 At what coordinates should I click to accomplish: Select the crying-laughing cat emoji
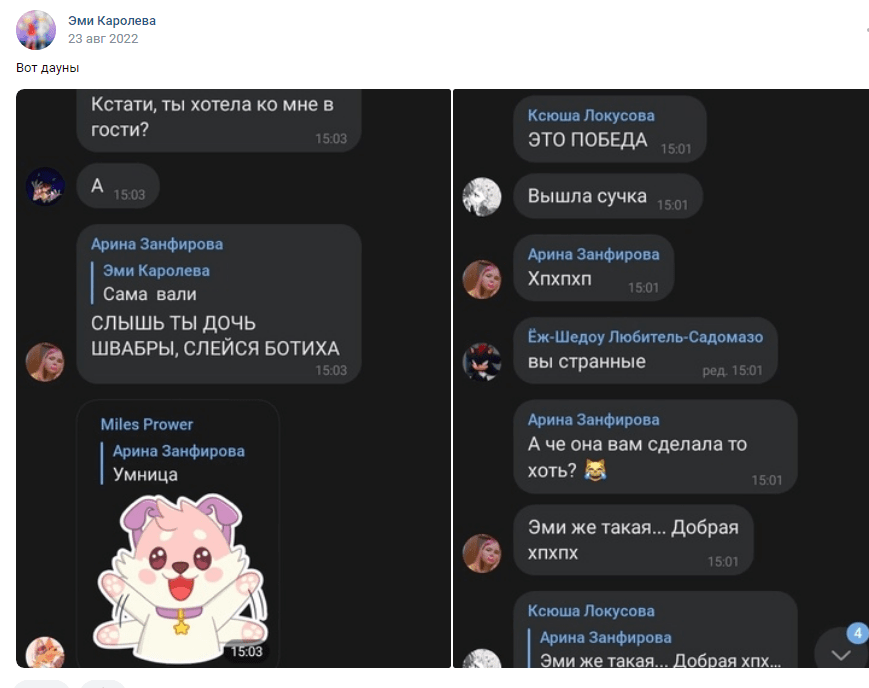595,470
